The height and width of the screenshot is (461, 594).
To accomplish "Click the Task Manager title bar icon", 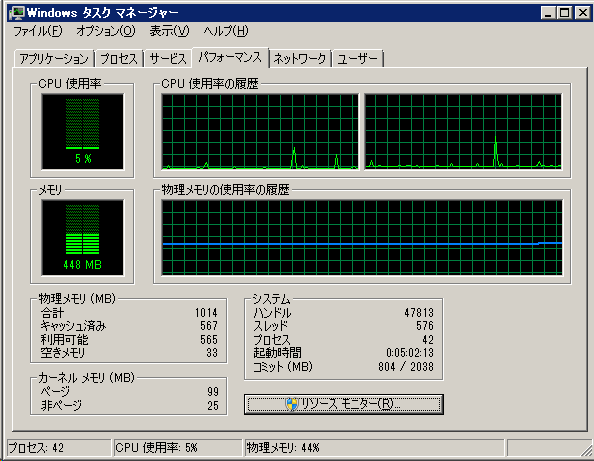I will (x=17, y=13).
